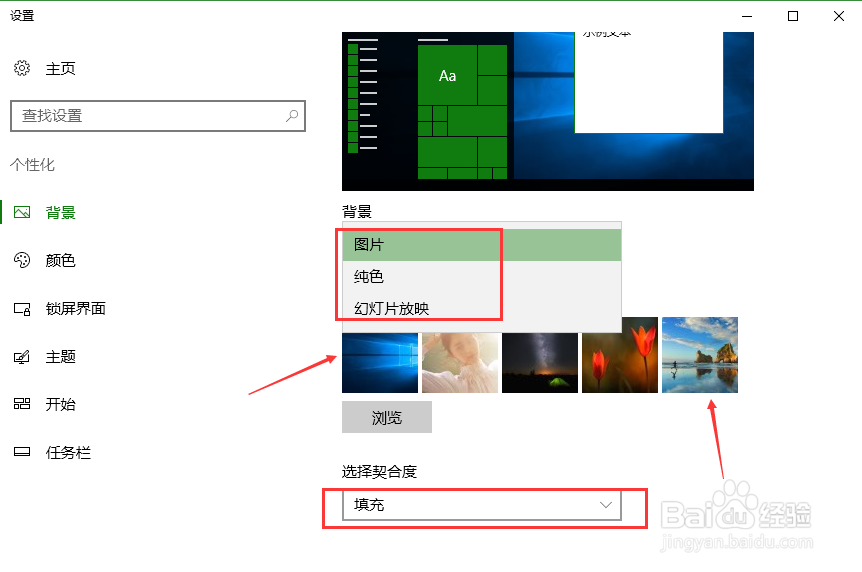The height and width of the screenshot is (572, 862).
Task: Open the Home gear icon
Action: tap(22, 68)
